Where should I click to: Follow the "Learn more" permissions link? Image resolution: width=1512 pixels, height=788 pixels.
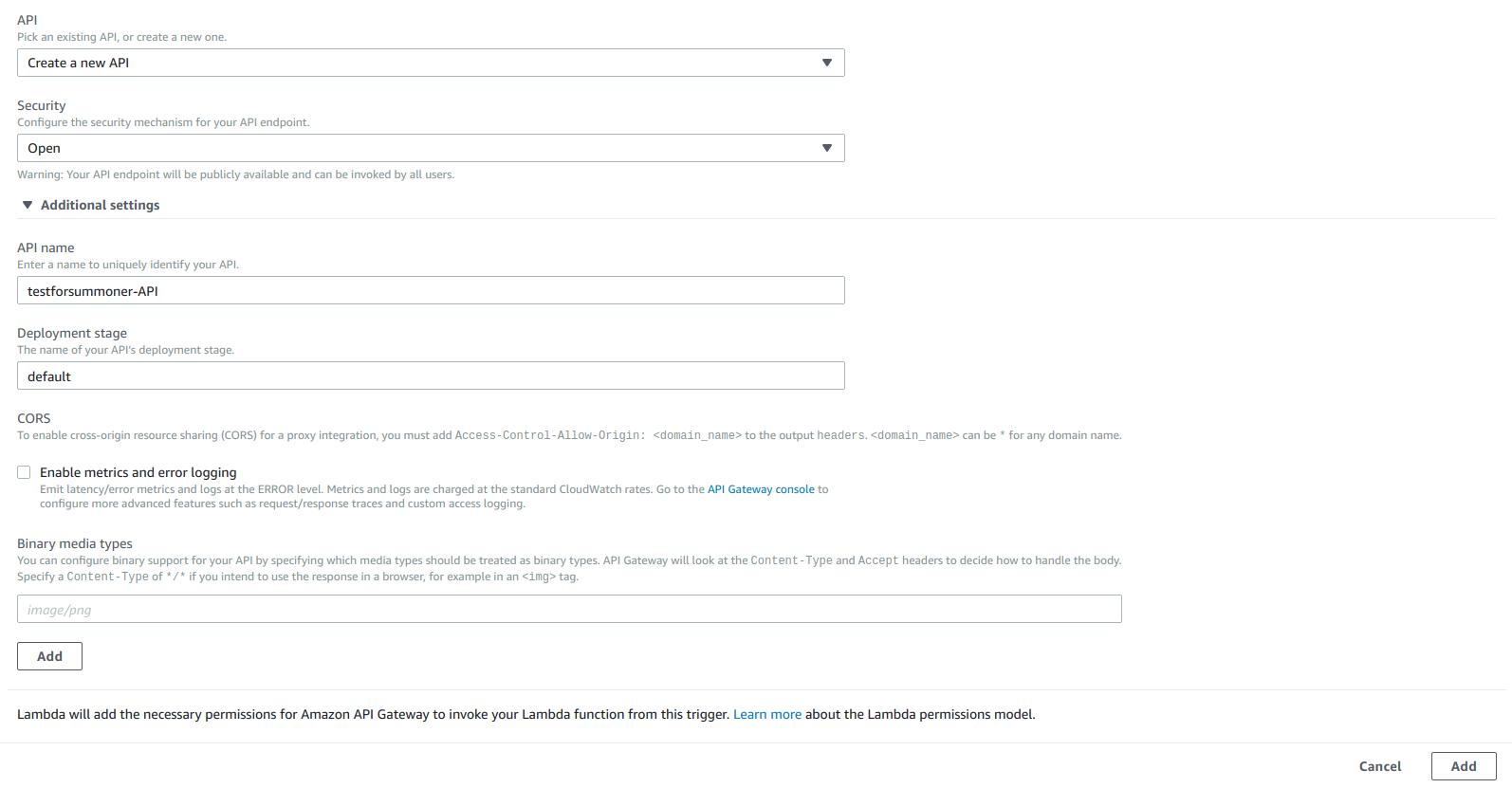tap(766, 714)
